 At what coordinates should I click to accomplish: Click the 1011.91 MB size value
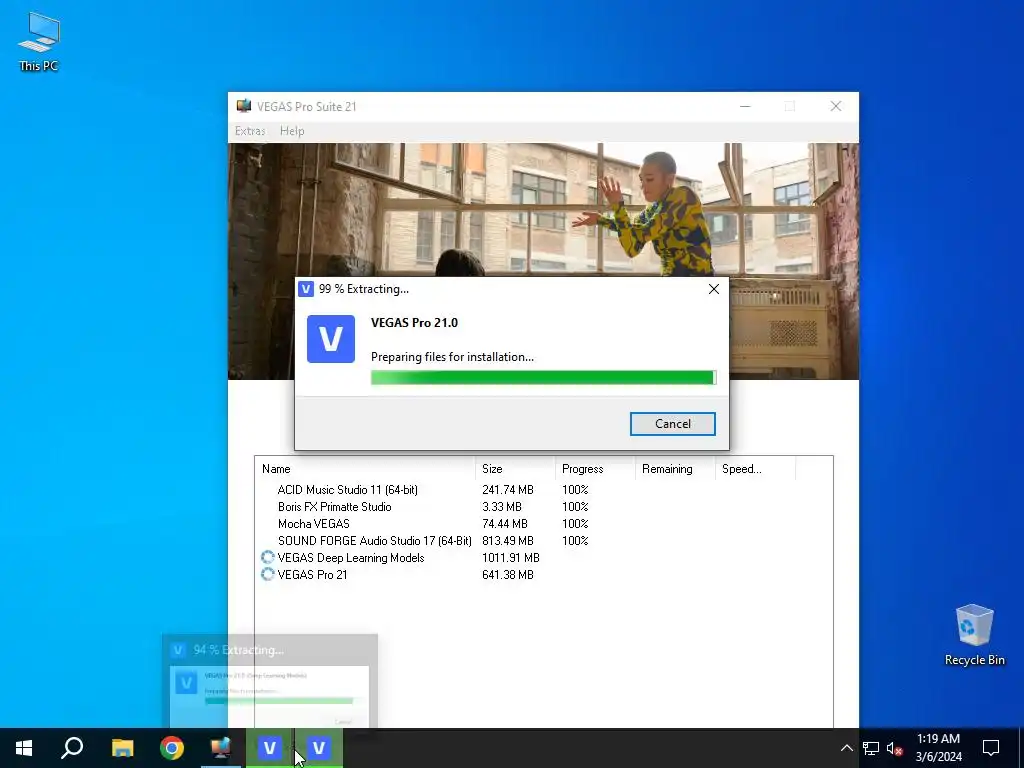tap(511, 558)
